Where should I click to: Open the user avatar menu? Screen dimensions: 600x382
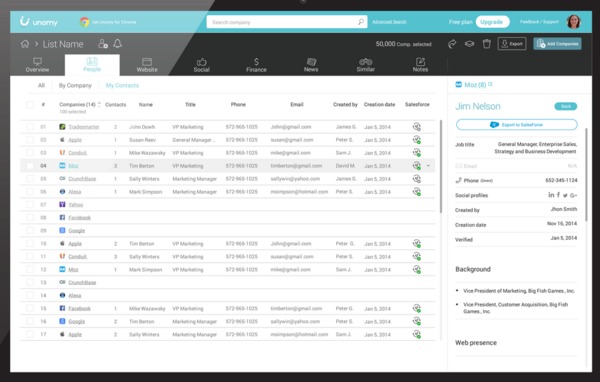click(574, 22)
